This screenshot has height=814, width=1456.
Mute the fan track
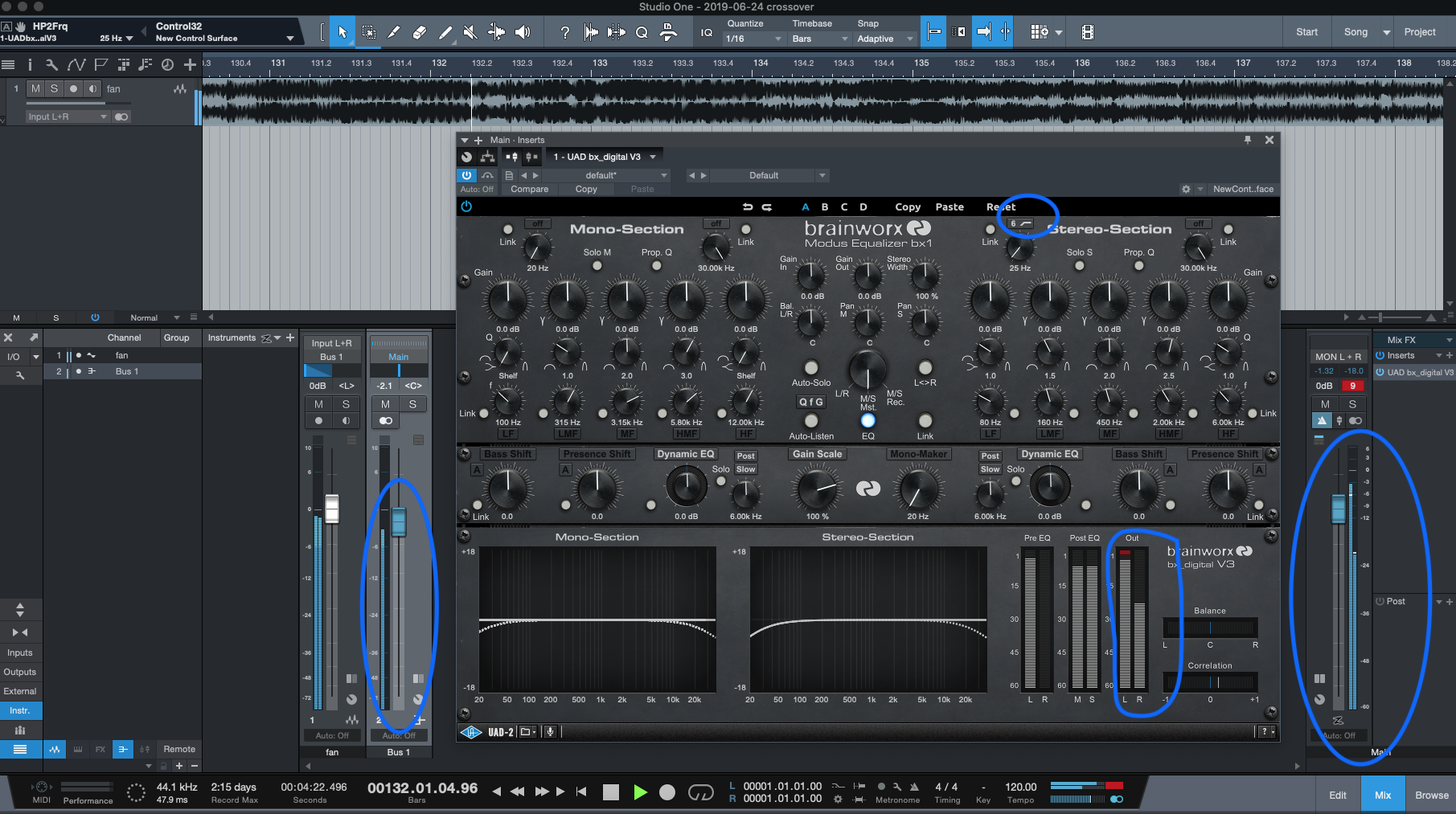point(35,88)
